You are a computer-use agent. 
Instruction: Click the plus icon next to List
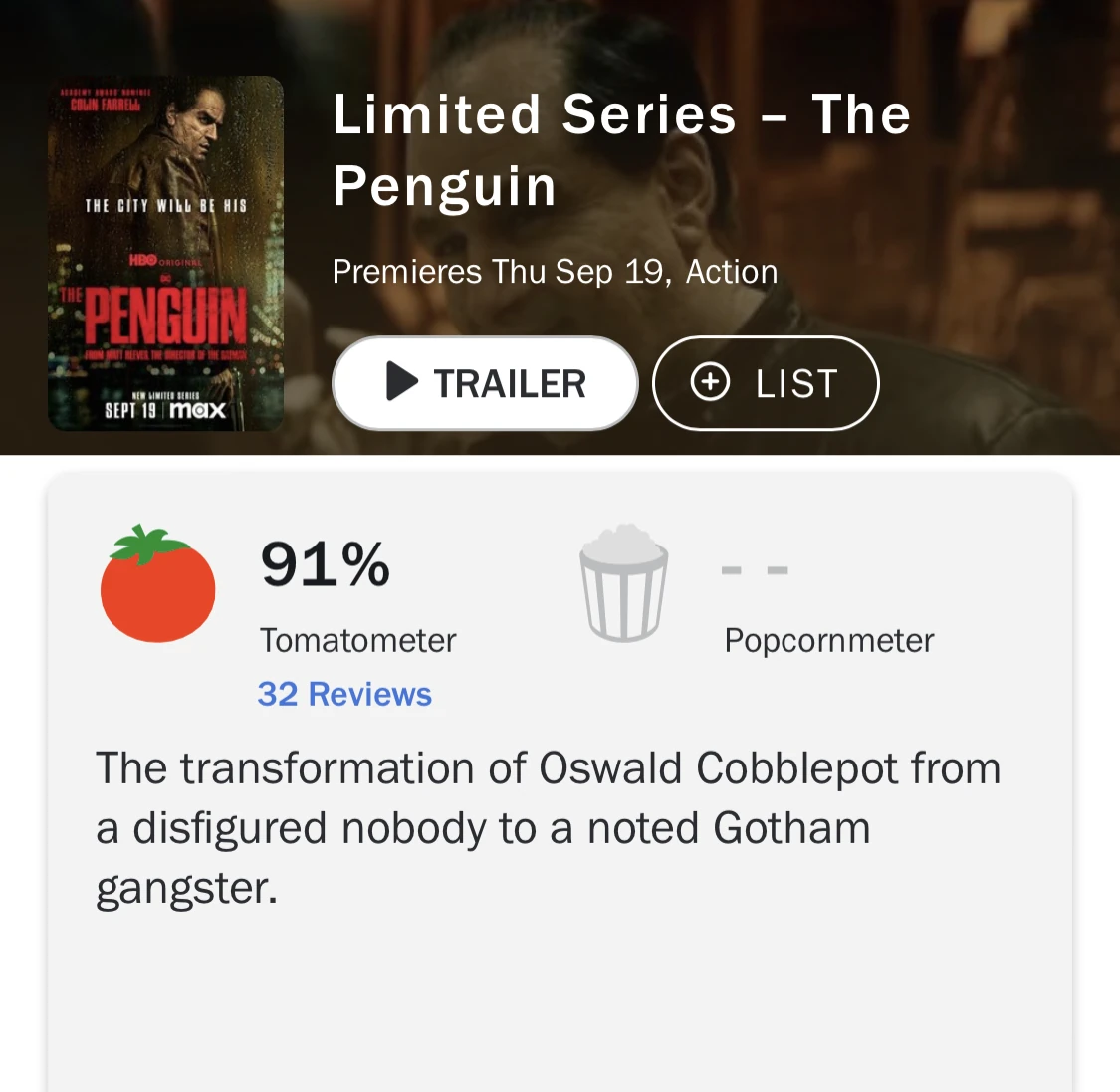pos(711,382)
